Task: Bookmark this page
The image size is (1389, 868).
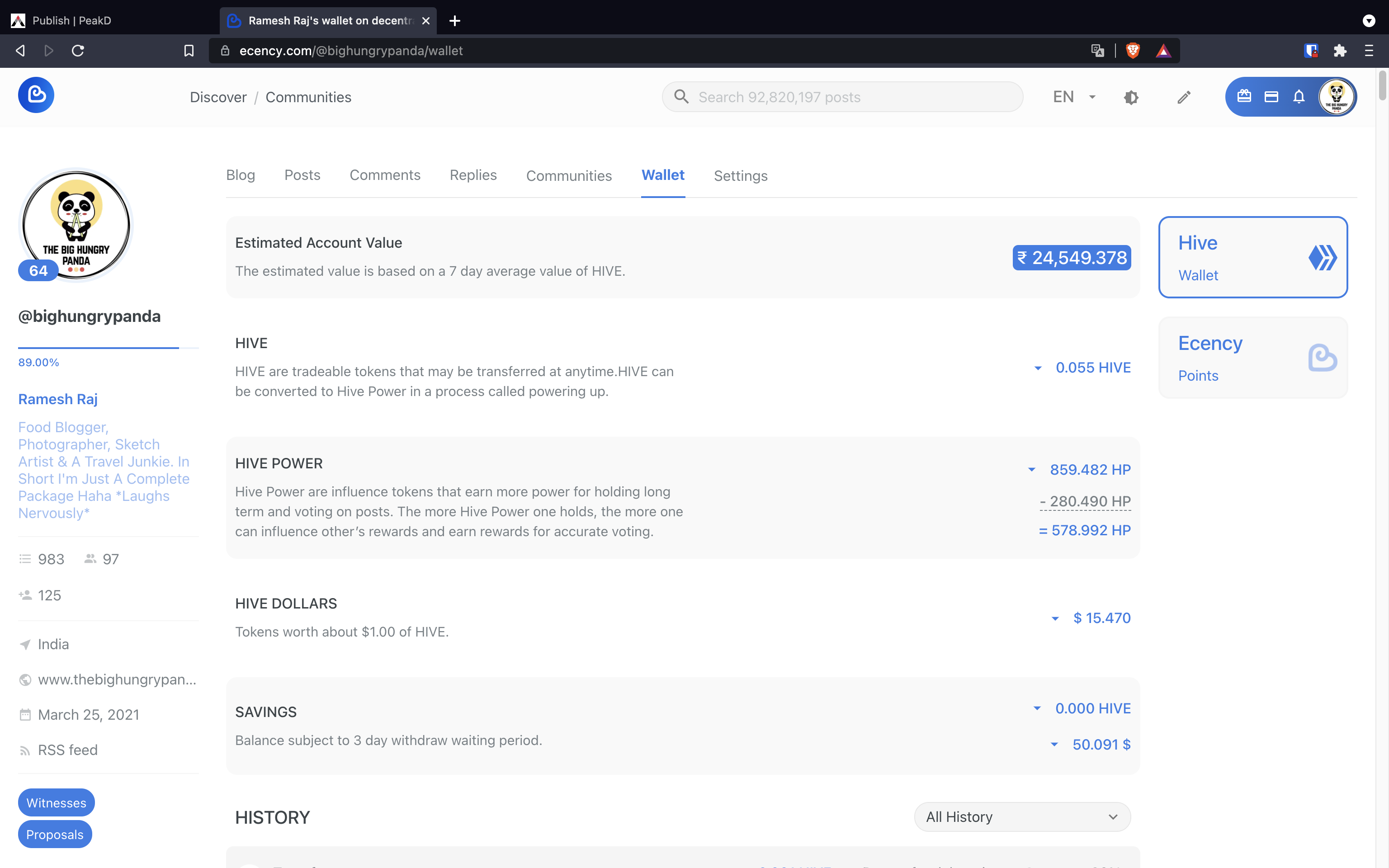Action: click(189, 51)
